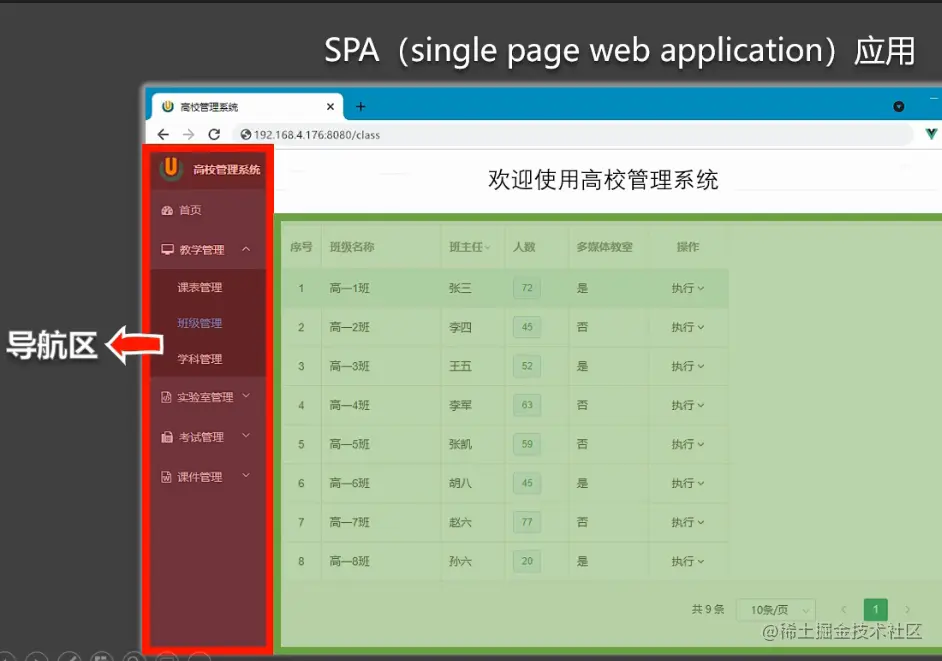Screen dimensions: 942x661
Task: Click the 操作 column header
Action: (x=688, y=247)
